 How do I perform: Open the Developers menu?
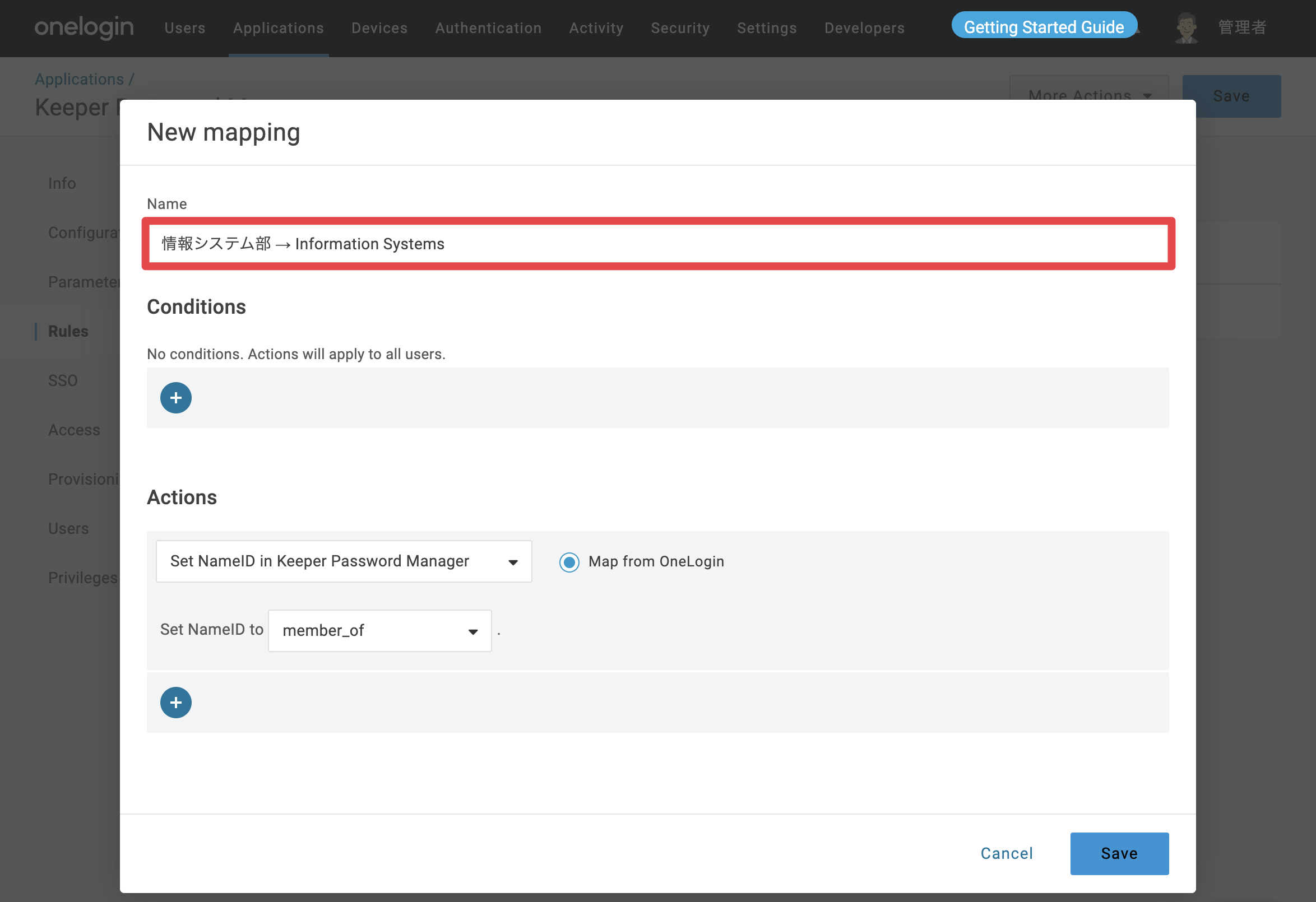pyautogui.click(x=864, y=27)
